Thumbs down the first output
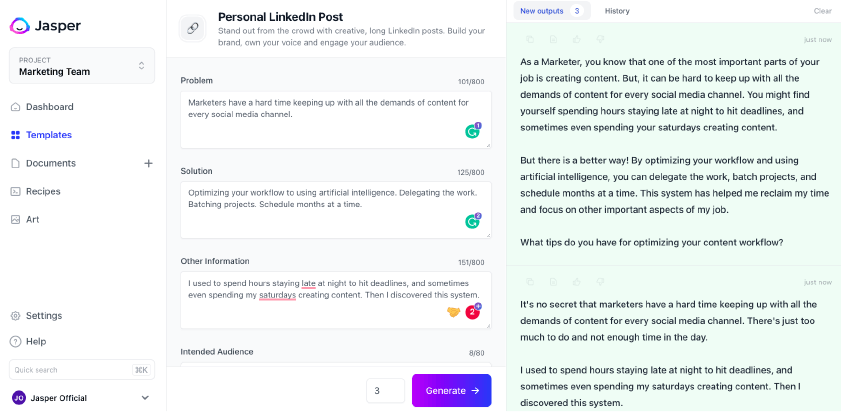841x412 pixels. [601, 39]
